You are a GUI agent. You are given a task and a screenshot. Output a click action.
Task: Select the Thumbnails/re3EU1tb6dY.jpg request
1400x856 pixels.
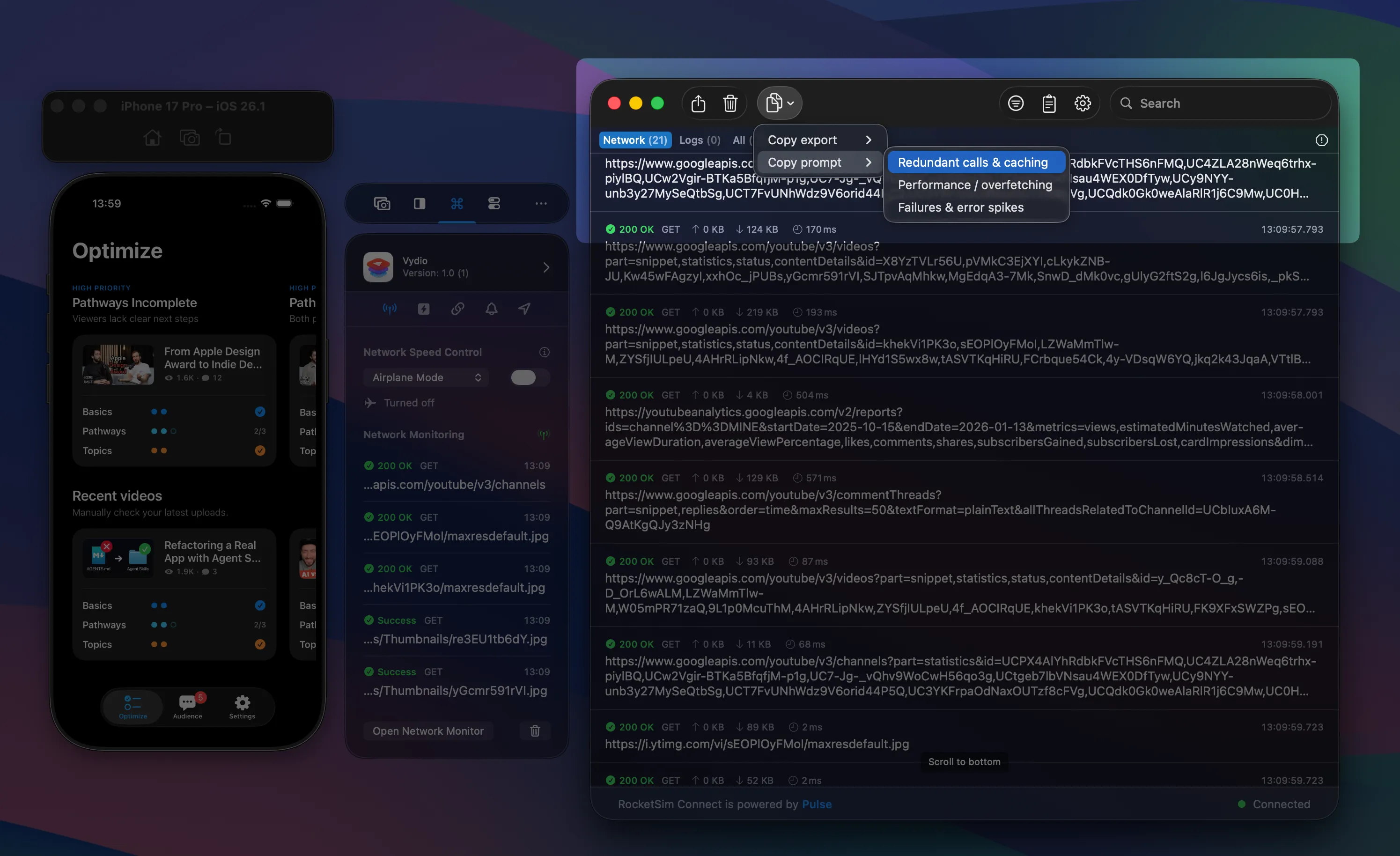(457, 630)
